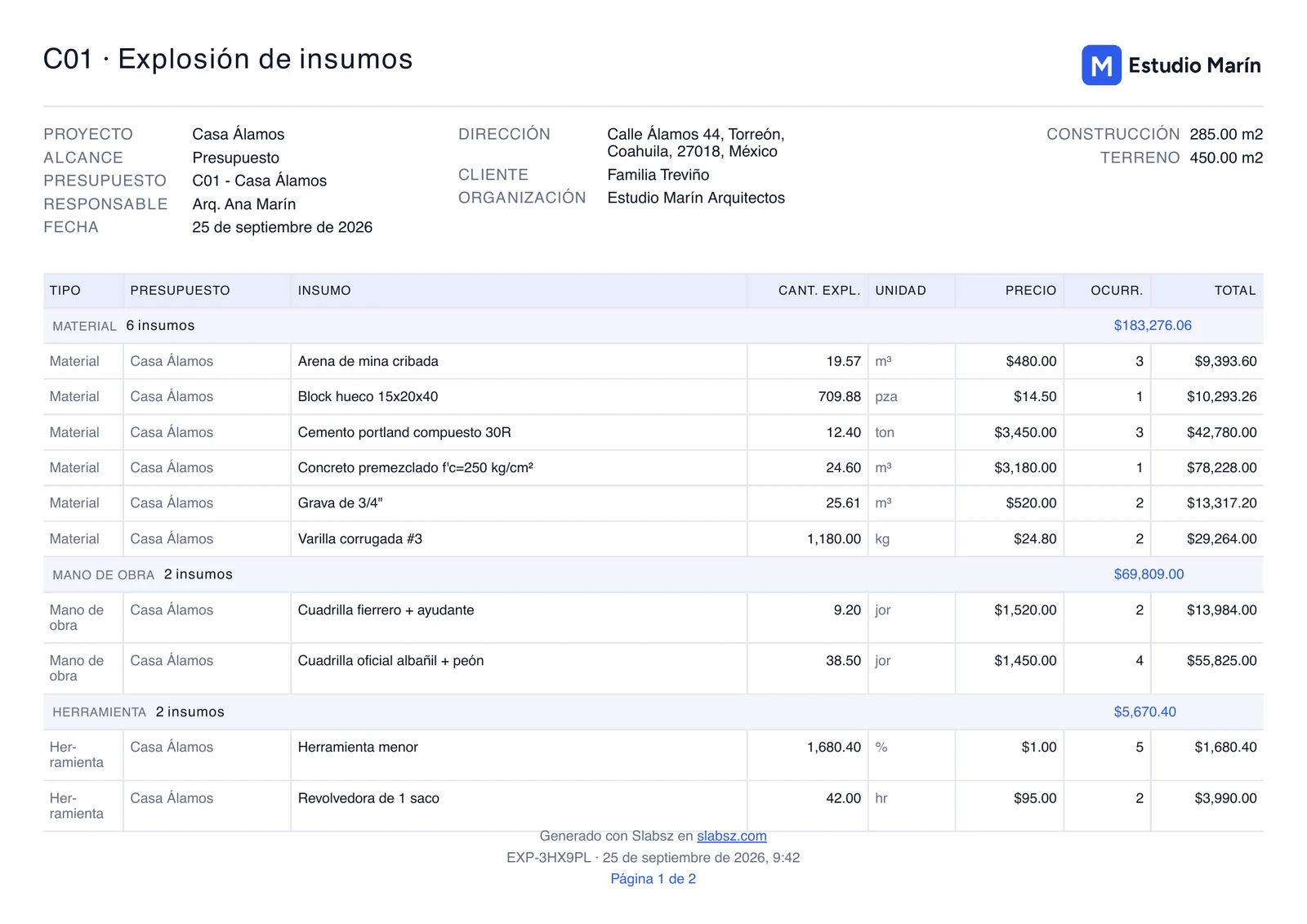Screen dimensions: 1307x924
Task: Select 'Varilla corrugada #3' row name
Action: coord(359,538)
